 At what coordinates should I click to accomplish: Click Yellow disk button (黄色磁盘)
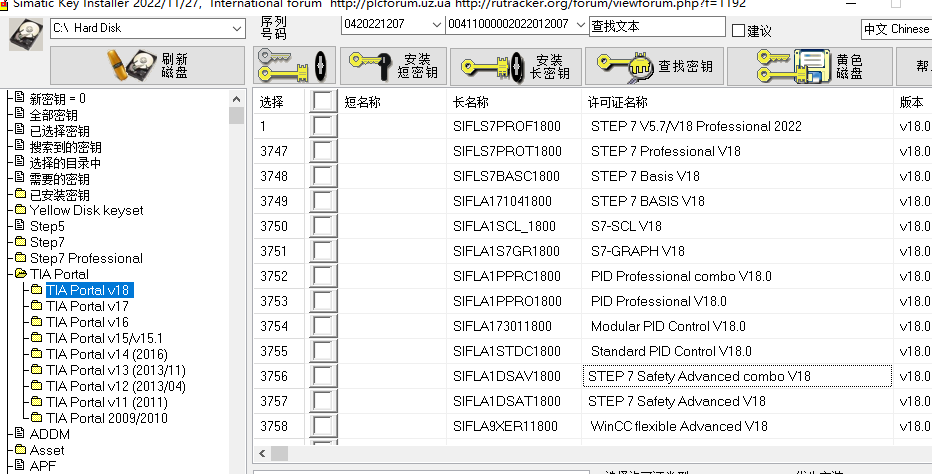810,65
